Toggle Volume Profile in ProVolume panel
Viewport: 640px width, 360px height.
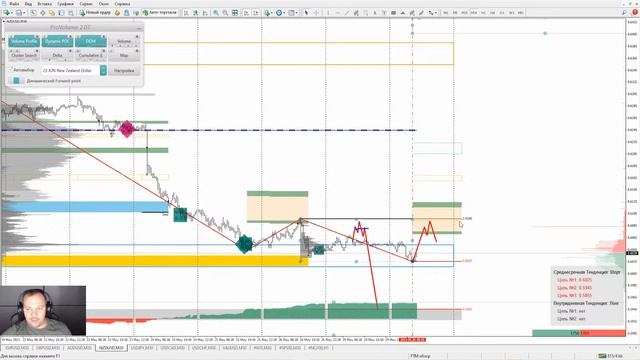click(x=24, y=41)
